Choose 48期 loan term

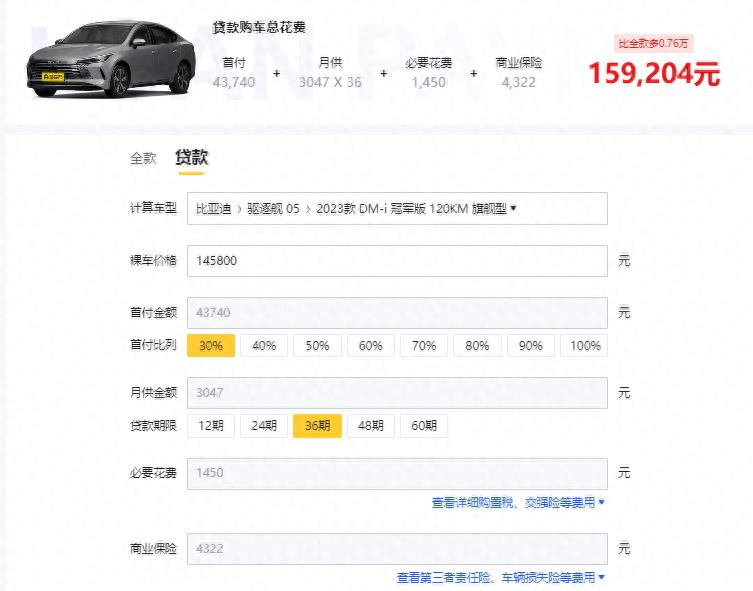pyautogui.click(x=371, y=426)
